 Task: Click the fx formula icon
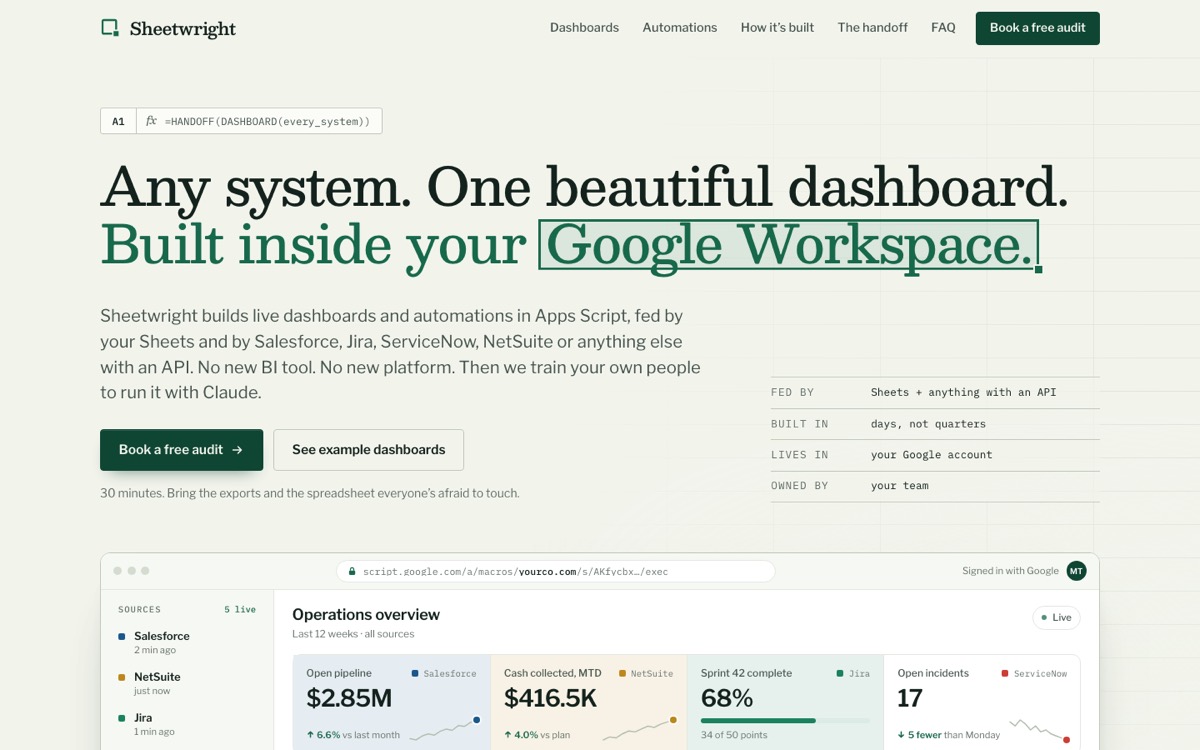151,121
